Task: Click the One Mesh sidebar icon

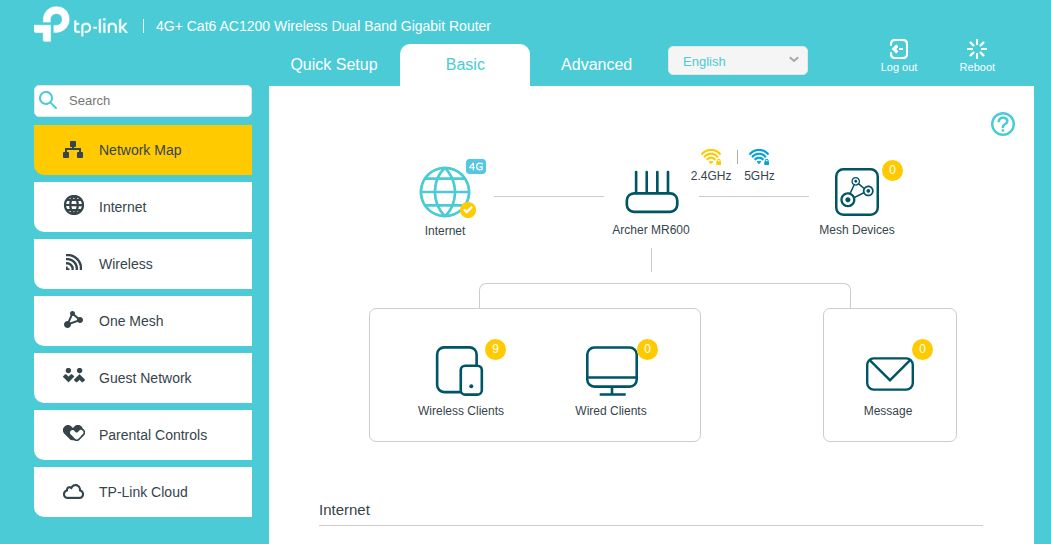Action: click(x=73, y=320)
